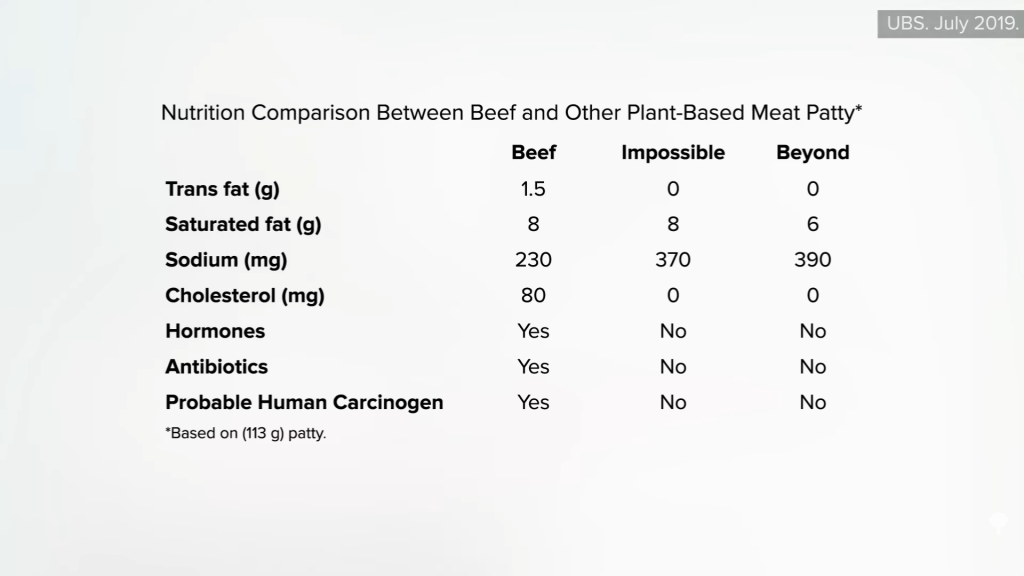Click the Beef sodium value 230
Image resolution: width=1024 pixels, height=576 pixels.
[x=533, y=260]
